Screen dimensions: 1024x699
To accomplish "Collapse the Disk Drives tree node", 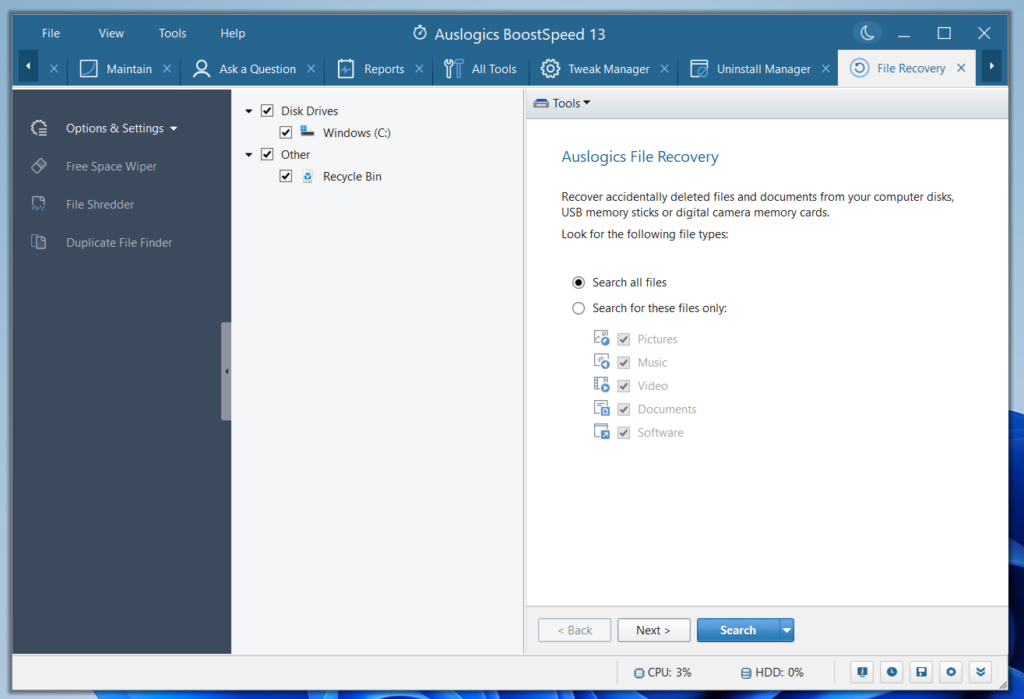I will click(x=247, y=110).
